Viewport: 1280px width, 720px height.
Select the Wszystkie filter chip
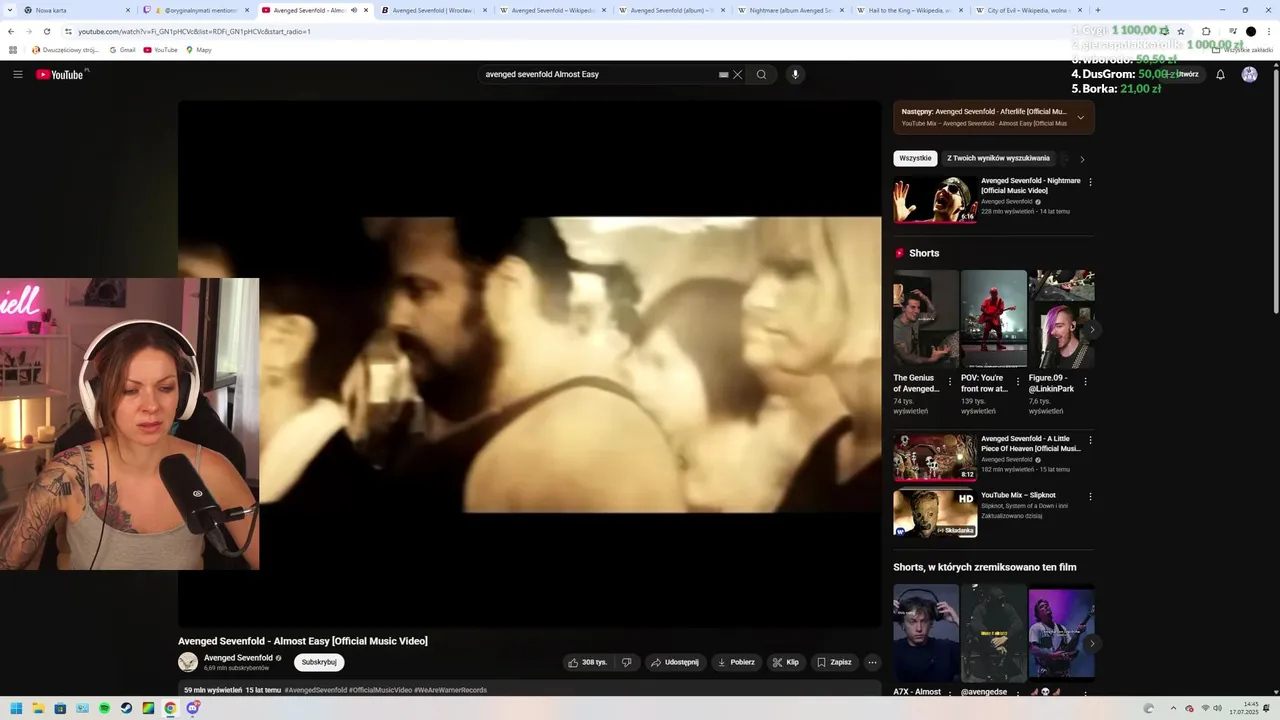(915, 158)
